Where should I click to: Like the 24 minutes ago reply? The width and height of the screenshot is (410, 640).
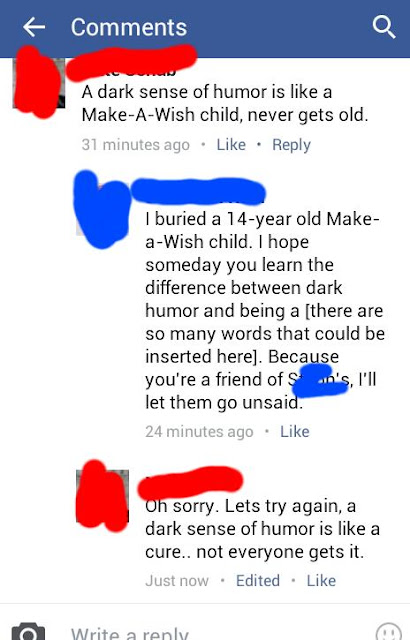[x=295, y=431]
